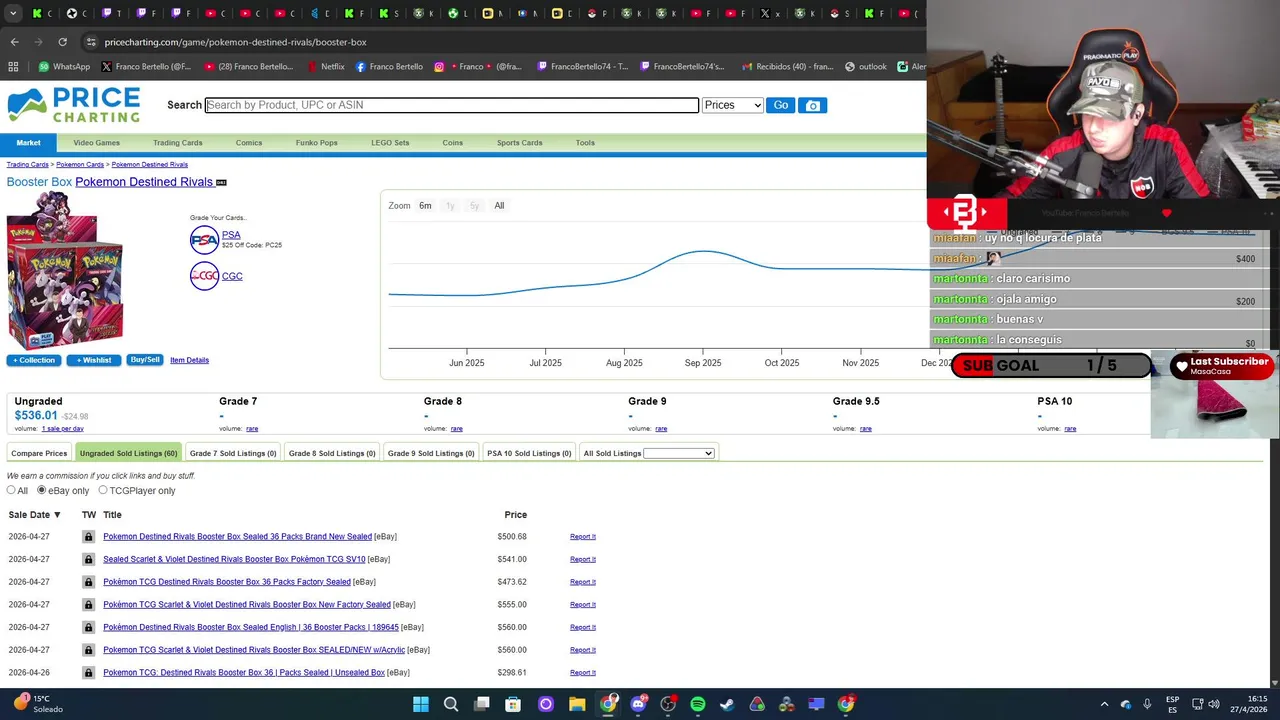Viewport: 1280px width, 720px height.
Task: Open the bookmarks apps grid icon
Action: pos(13,67)
